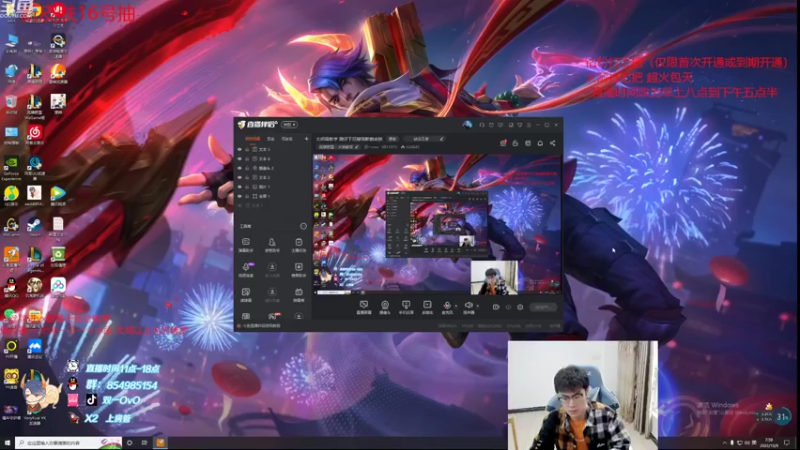This screenshot has height=450, width=800.
Task: Open first toolbox tool in top row
Action: (x=245, y=244)
